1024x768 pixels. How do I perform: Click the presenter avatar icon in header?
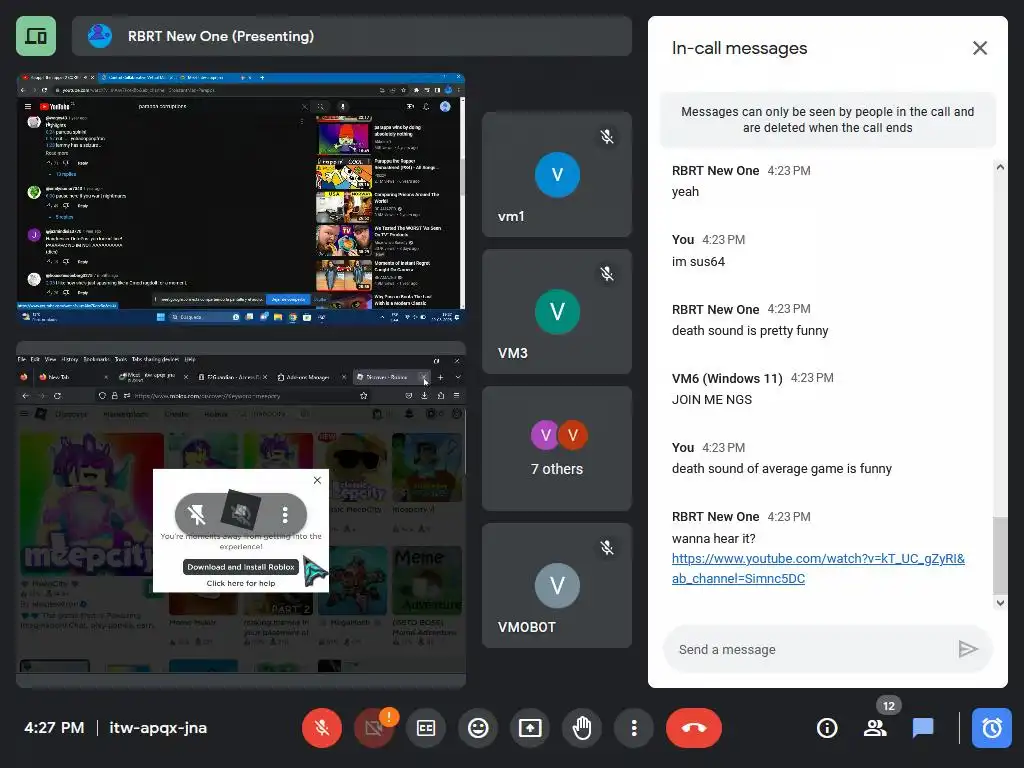[x=99, y=36]
